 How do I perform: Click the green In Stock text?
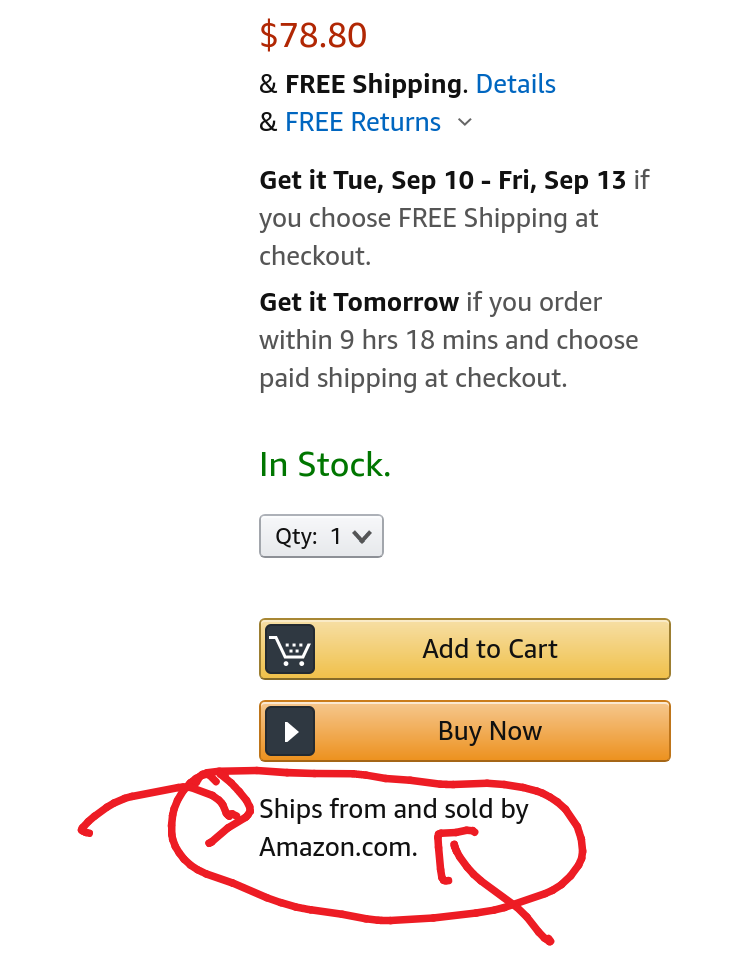[325, 464]
